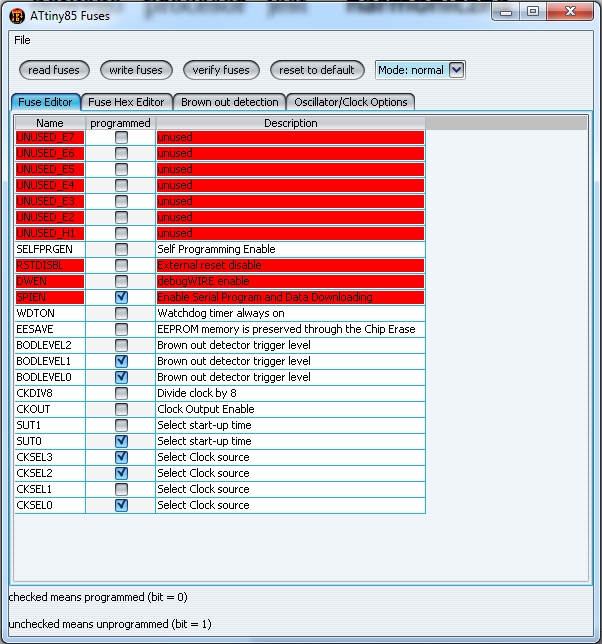
Task: Open the Oscillator/Clock Options tab
Action: click(x=351, y=102)
